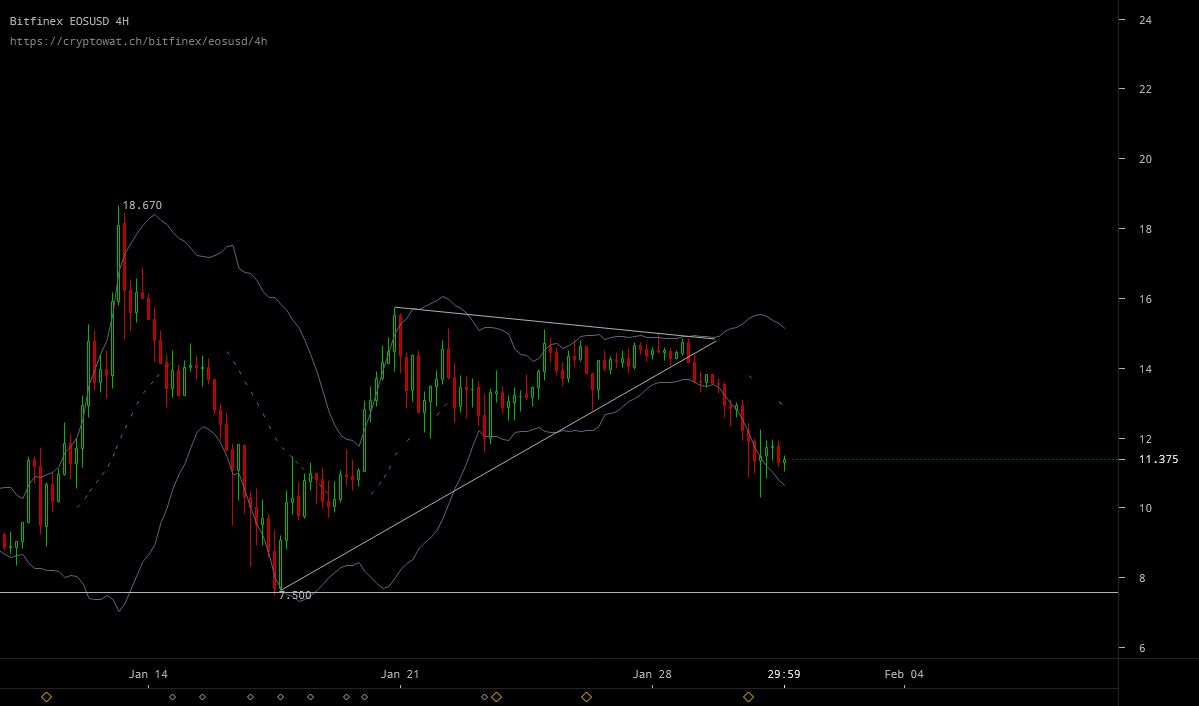Image resolution: width=1199 pixels, height=706 pixels.
Task: Click the 14 price axis label
Action: click(1145, 369)
